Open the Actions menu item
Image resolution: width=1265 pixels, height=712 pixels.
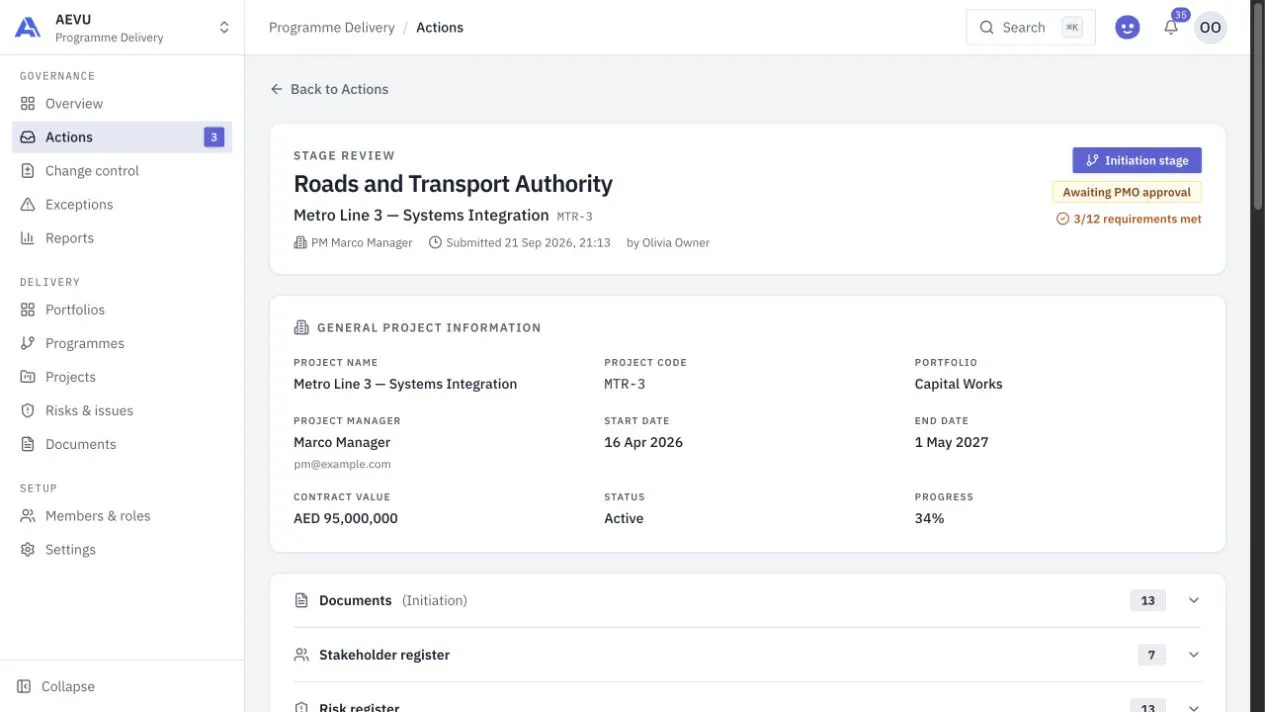122,137
